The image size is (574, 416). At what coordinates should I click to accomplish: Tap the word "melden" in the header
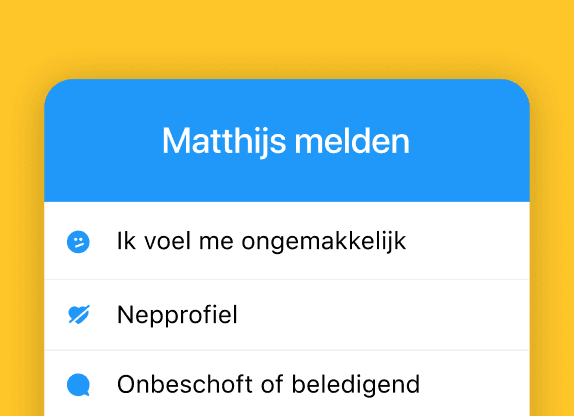pos(352,141)
